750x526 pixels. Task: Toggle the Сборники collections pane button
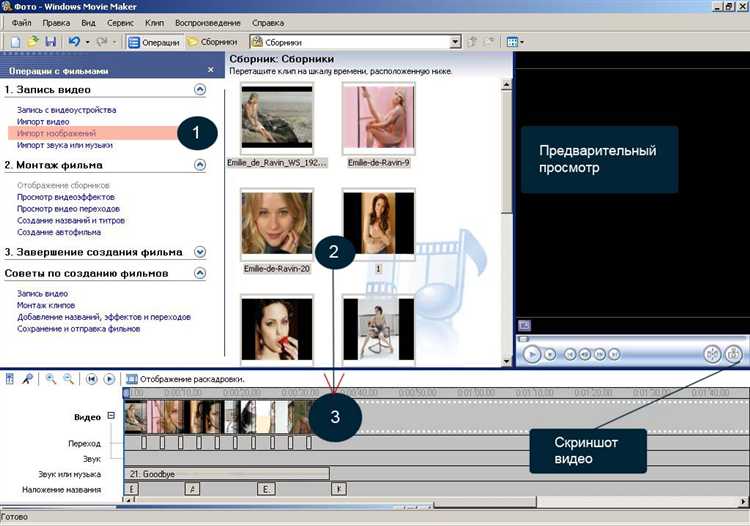point(212,42)
